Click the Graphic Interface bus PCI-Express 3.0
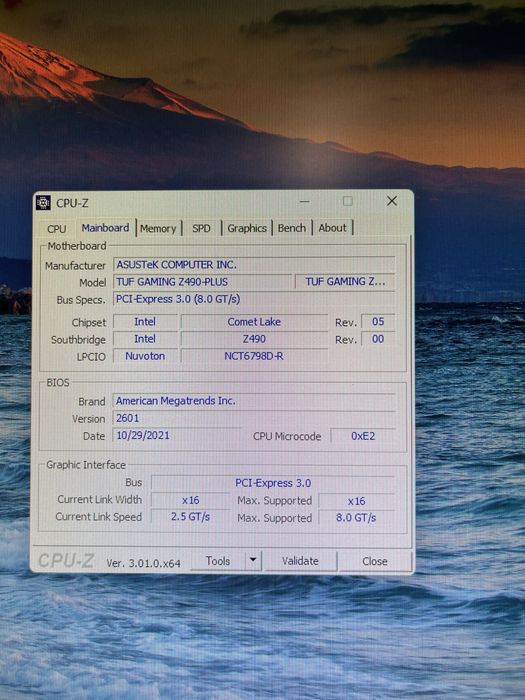The width and height of the screenshot is (525, 700). tap(273, 483)
